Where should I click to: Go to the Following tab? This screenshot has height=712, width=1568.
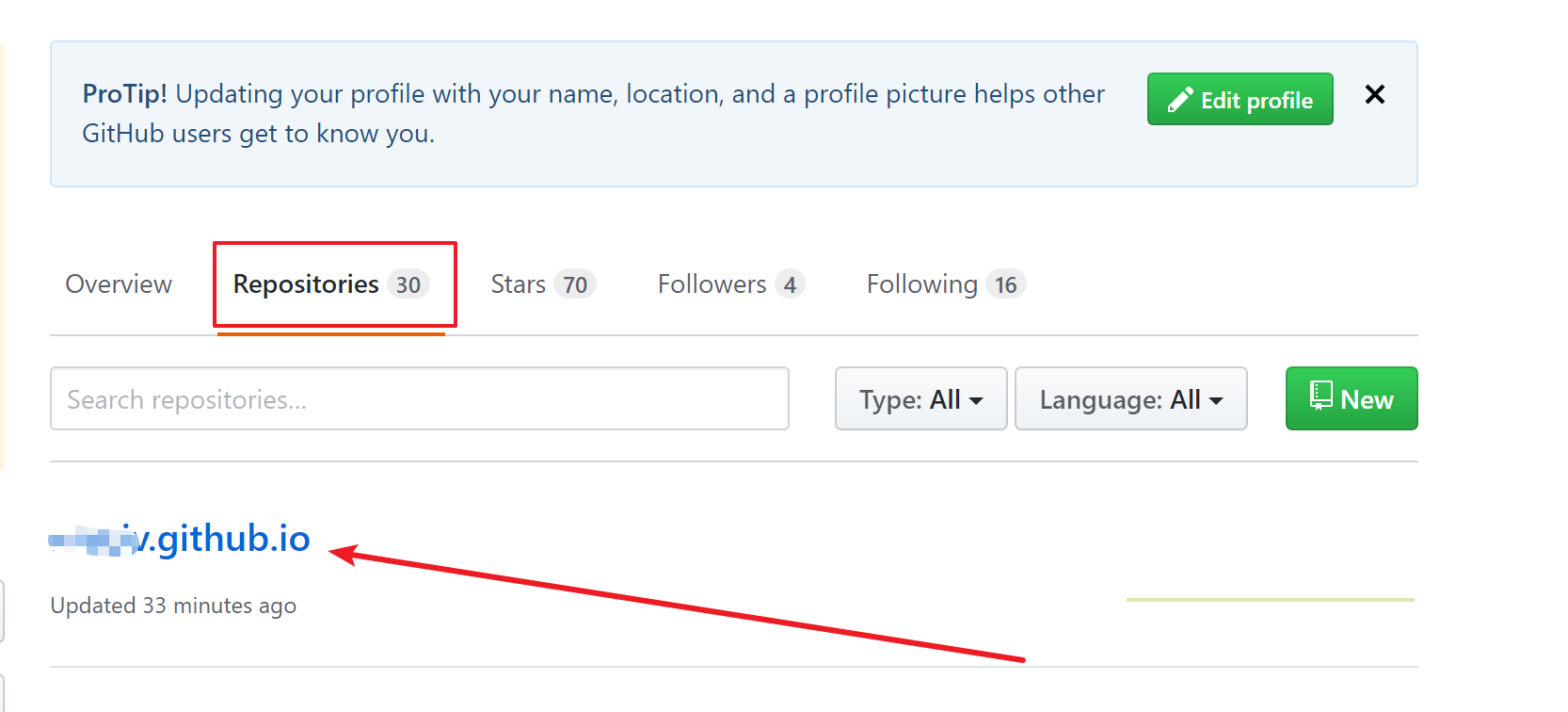(946, 284)
